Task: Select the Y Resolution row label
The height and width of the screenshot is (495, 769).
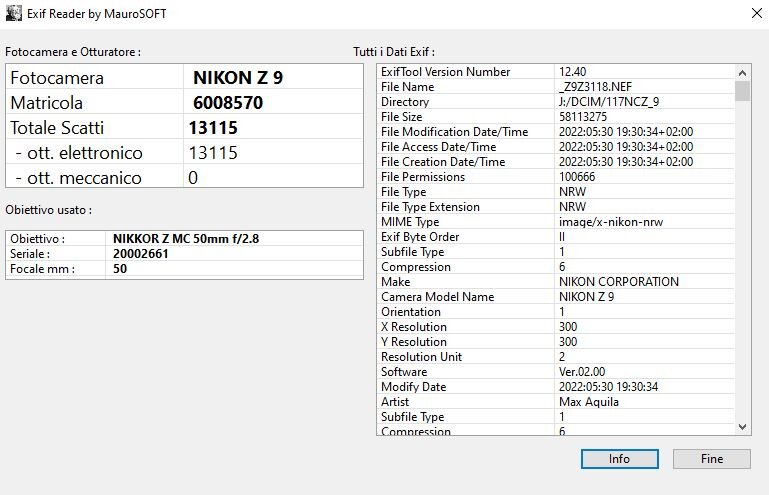Action: [414, 342]
